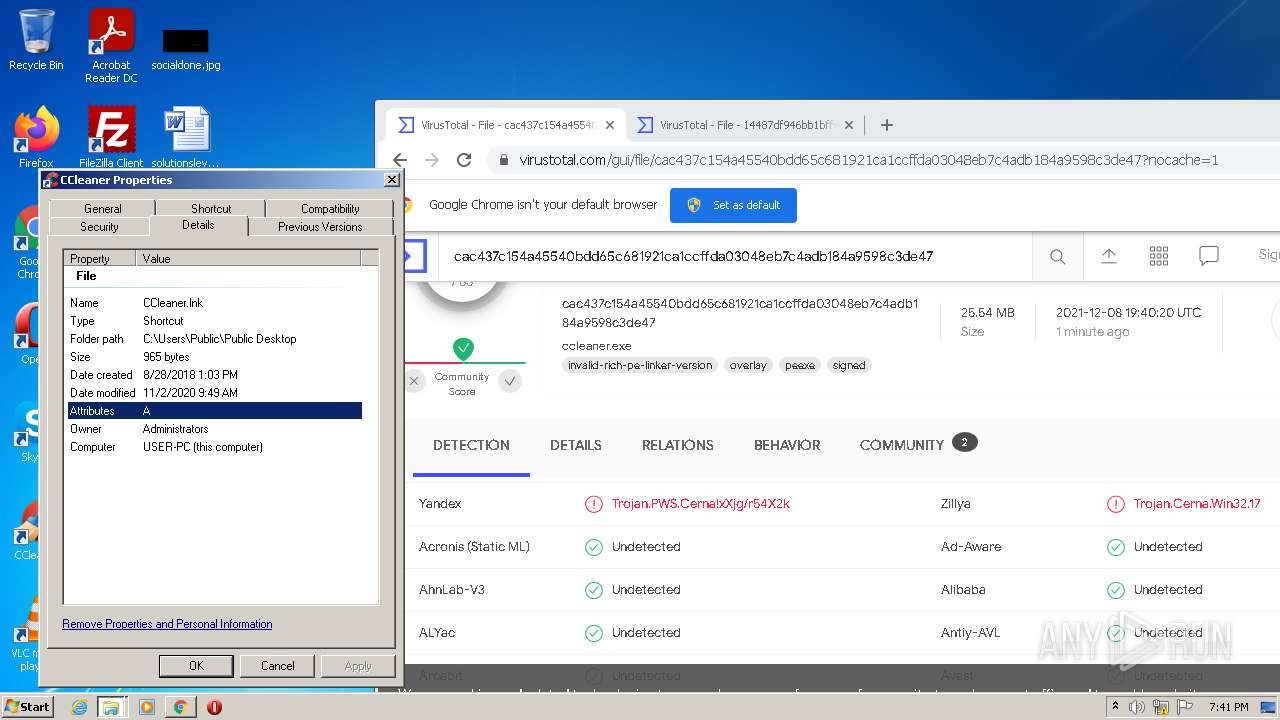Select the Folder path row
This screenshot has height=720, width=1280.
coord(215,339)
